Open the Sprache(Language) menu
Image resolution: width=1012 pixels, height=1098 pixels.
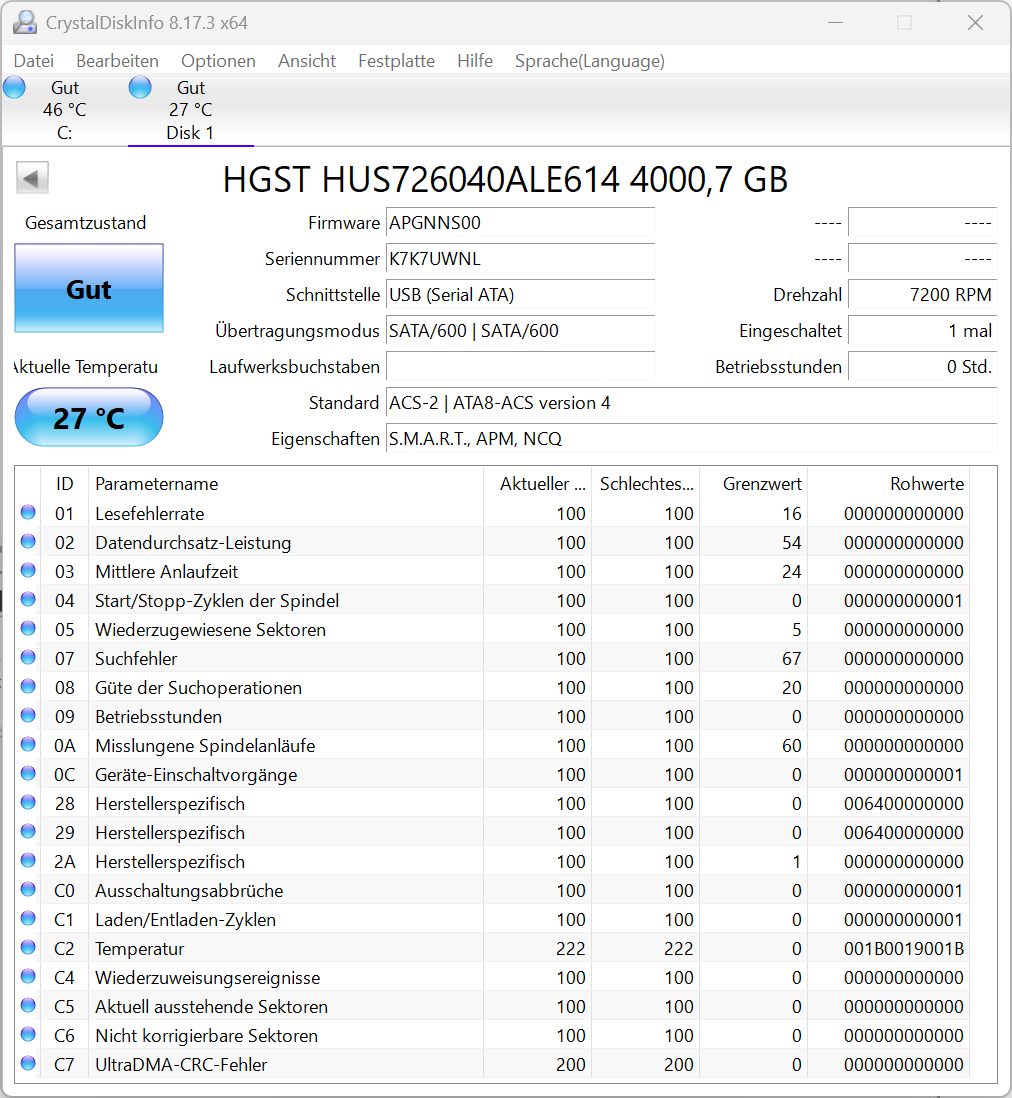point(589,61)
